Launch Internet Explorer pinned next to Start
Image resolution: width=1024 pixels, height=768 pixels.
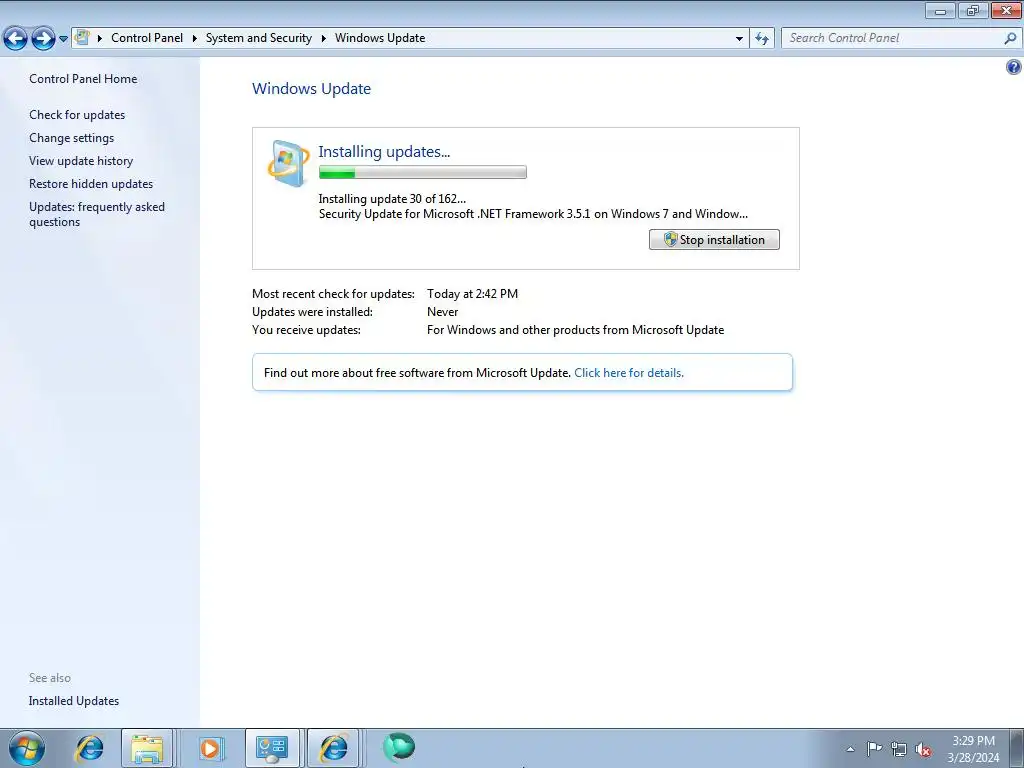pyautogui.click(x=89, y=748)
